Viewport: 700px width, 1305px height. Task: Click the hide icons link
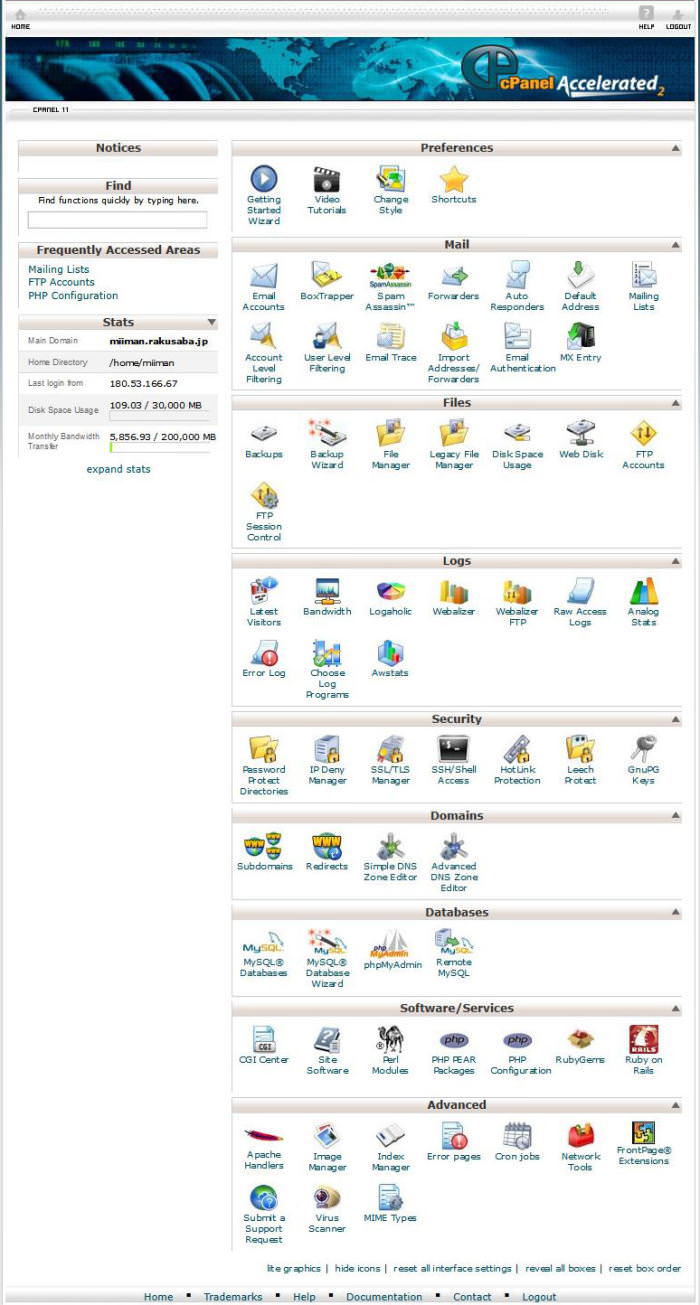[x=357, y=1268]
